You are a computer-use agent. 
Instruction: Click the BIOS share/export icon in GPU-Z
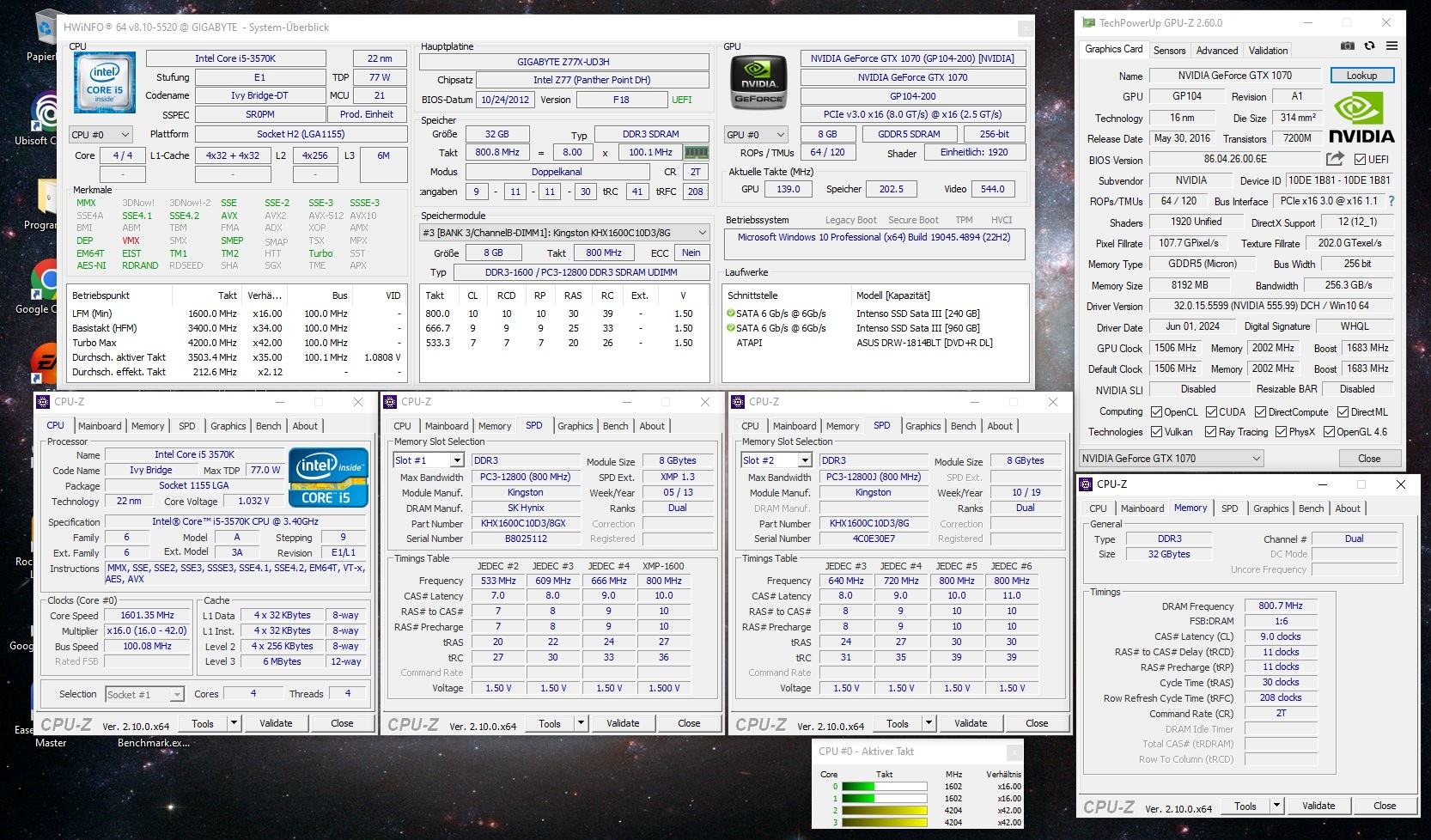click(1335, 159)
